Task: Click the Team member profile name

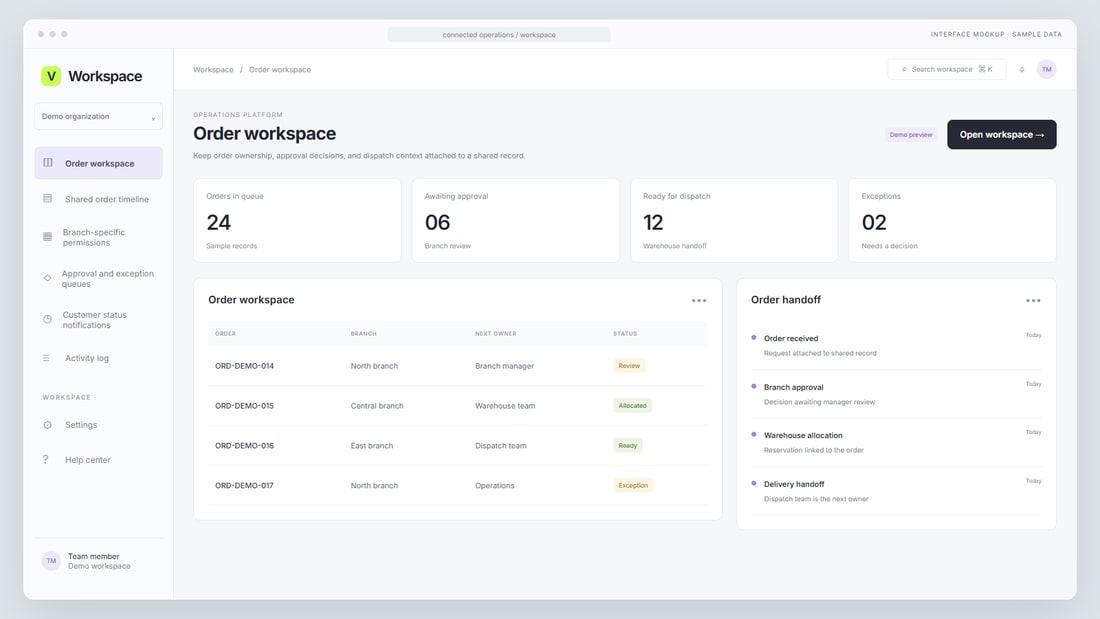Action: coord(93,556)
